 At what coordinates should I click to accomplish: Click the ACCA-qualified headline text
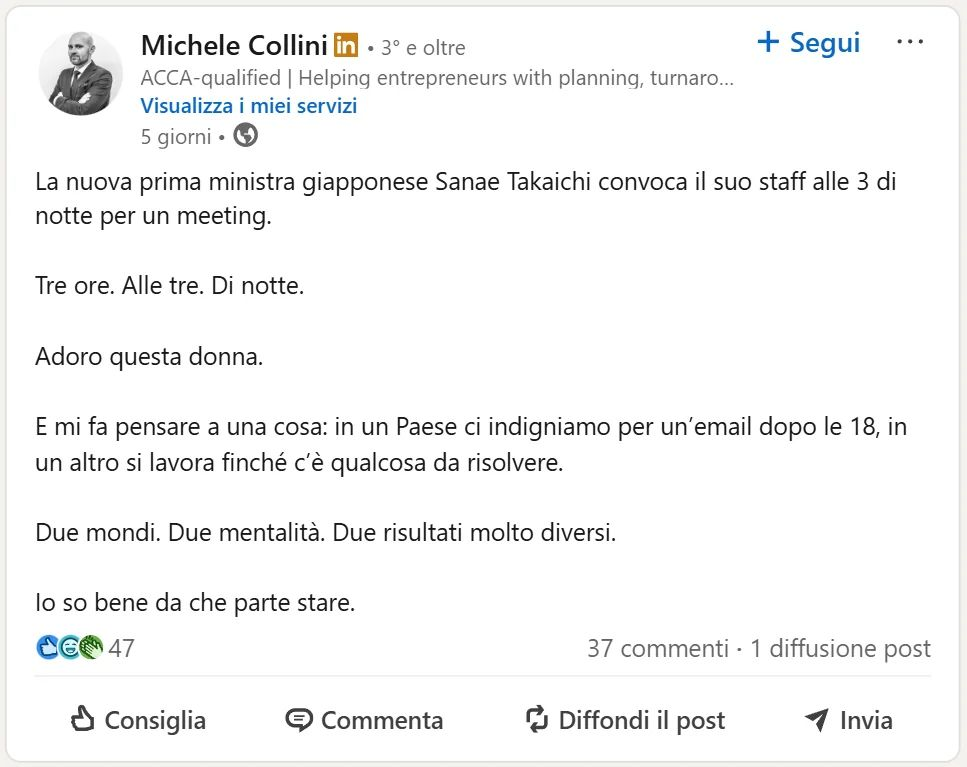click(x=437, y=77)
